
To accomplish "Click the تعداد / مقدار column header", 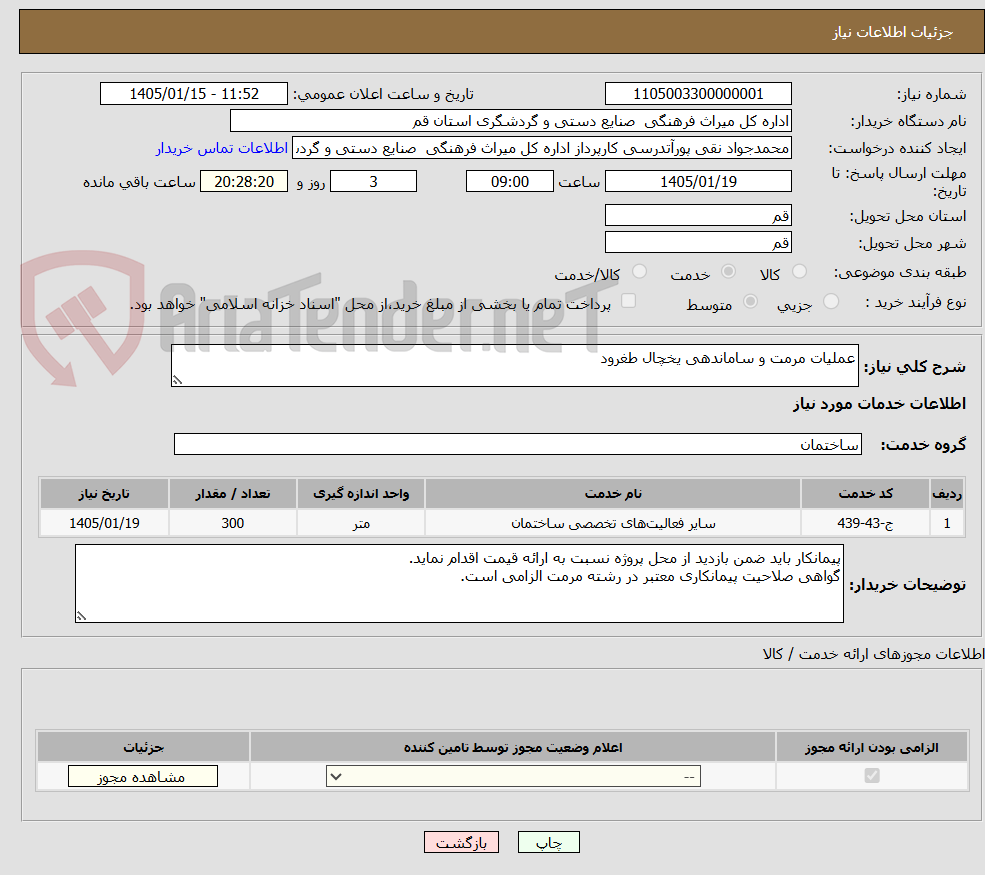I will coord(232,494).
